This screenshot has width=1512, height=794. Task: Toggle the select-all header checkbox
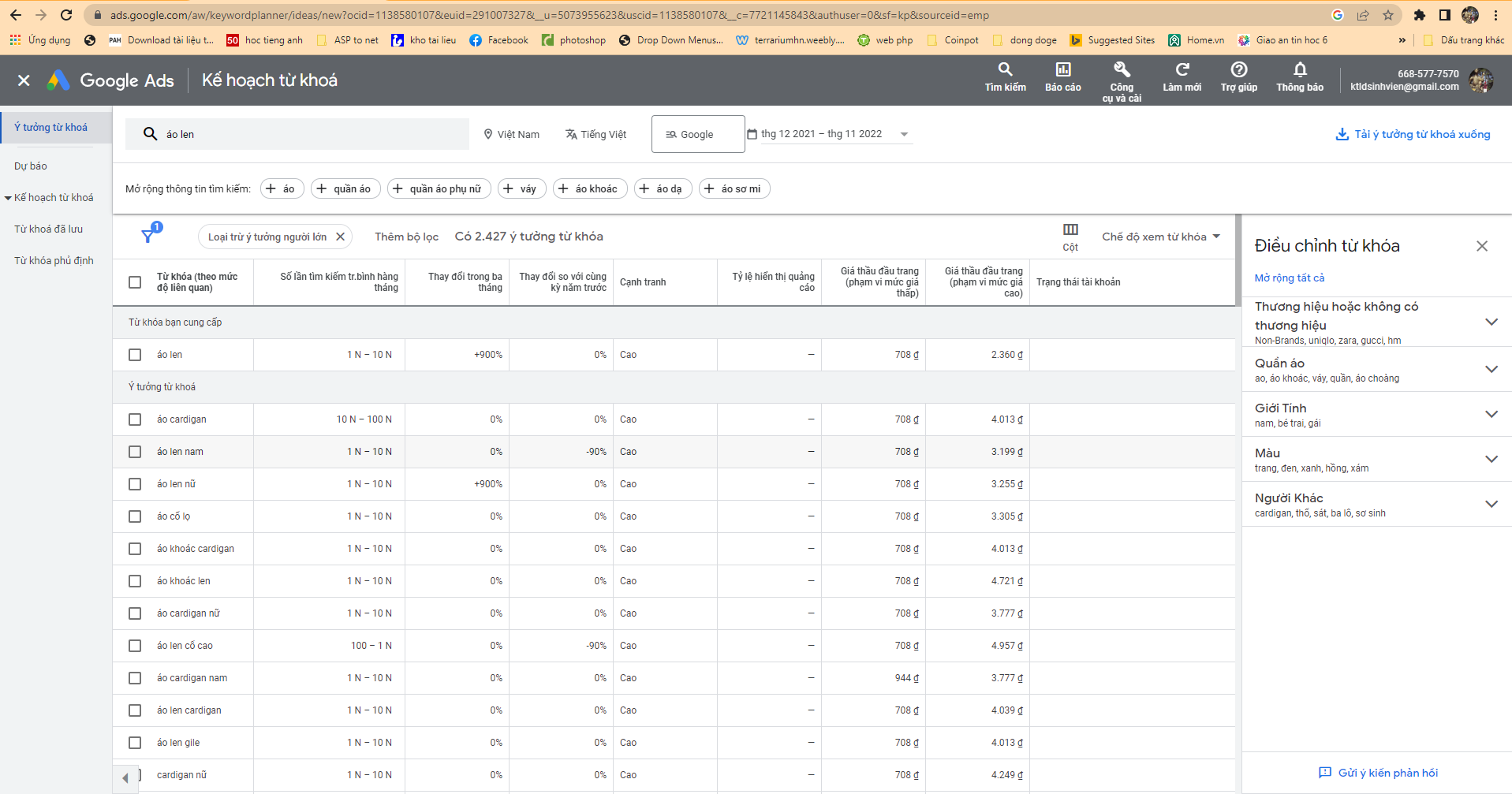(135, 282)
